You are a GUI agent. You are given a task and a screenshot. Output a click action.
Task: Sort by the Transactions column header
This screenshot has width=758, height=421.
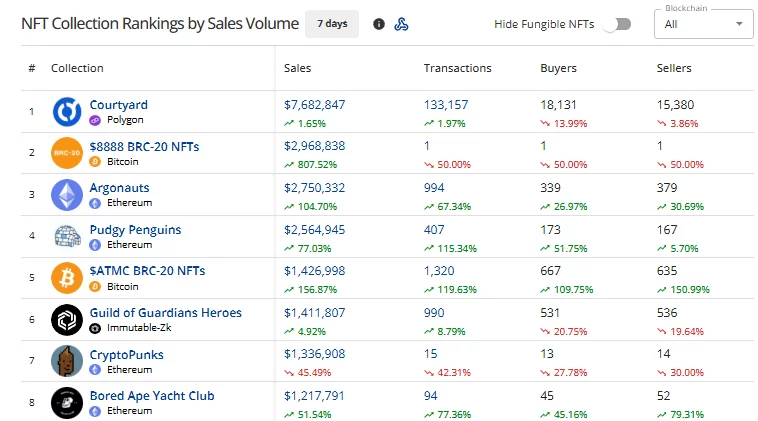pyautogui.click(x=457, y=68)
